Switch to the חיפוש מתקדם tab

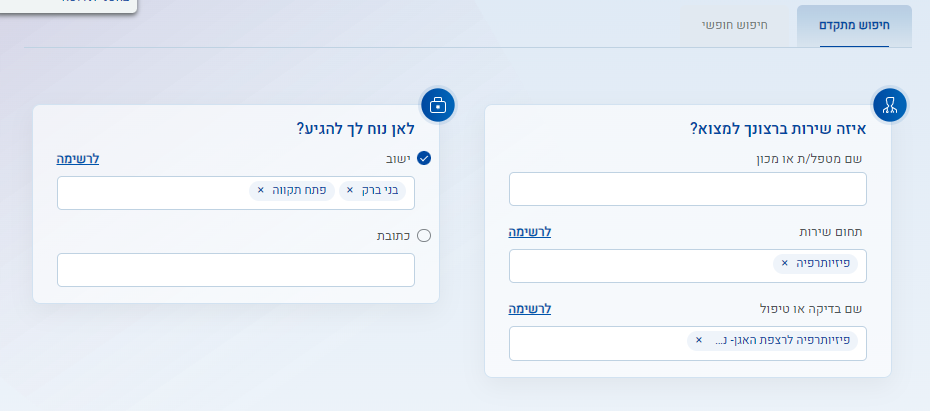click(x=853, y=25)
